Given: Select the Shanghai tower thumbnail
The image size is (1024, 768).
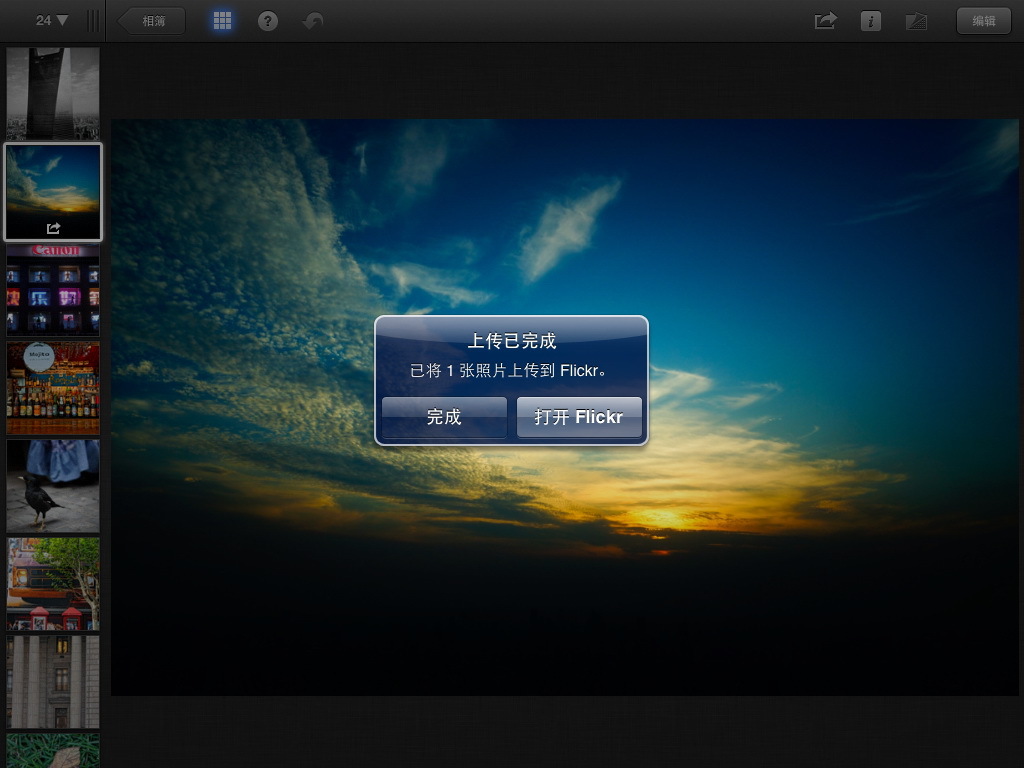Looking at the screenshot, I should [52, 93].
